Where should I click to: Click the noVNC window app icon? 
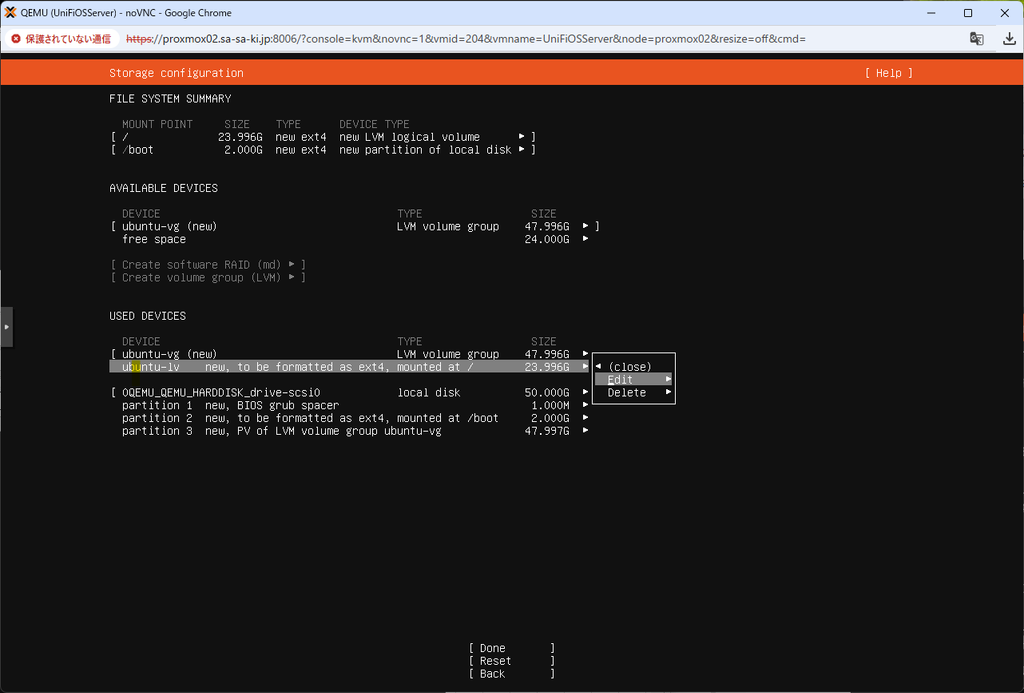click(x=10, y=12)
